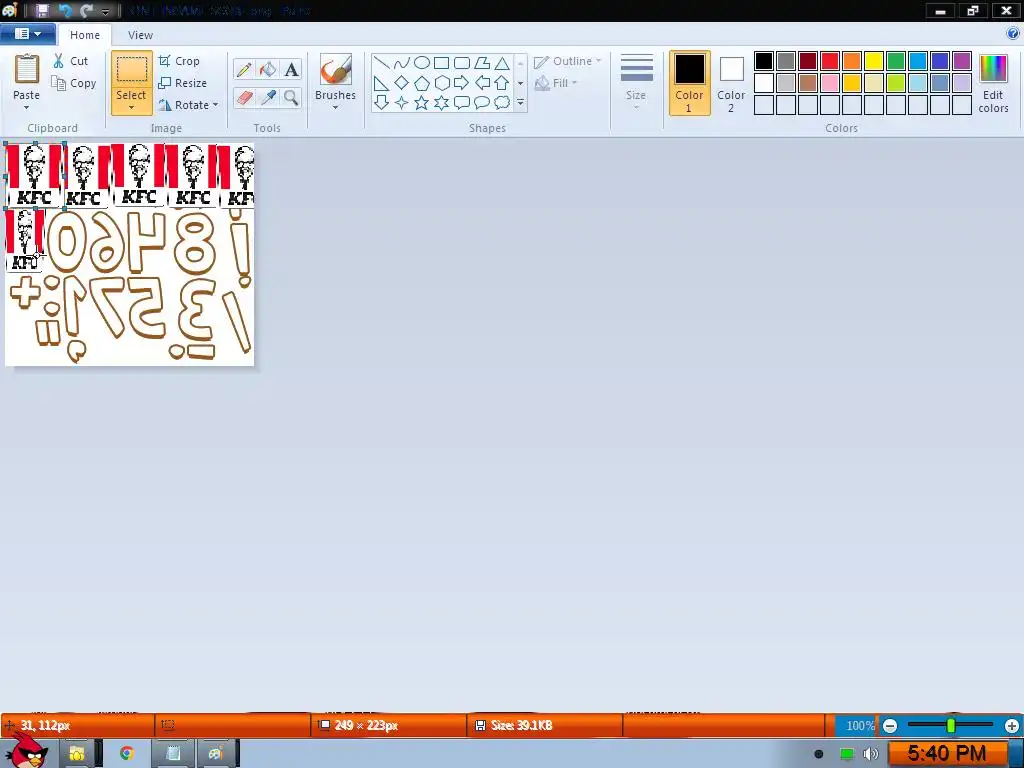The height and width of the screenshot is (768, 1024).
Task: Choose the Up arrow shape
Action: pos(502,83)
